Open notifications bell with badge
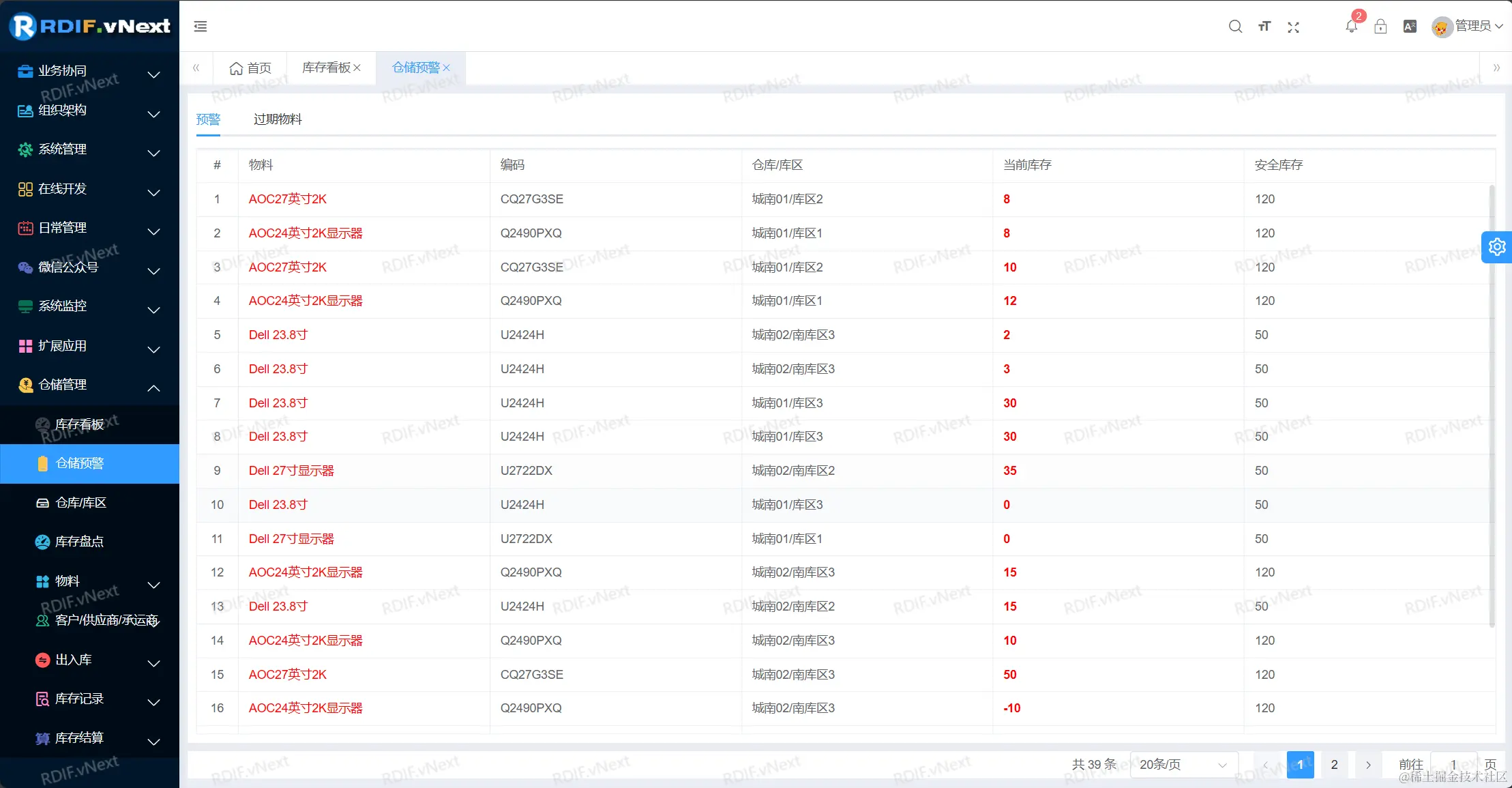This screenshot has width=1512, height=788. click(1351, 27)
